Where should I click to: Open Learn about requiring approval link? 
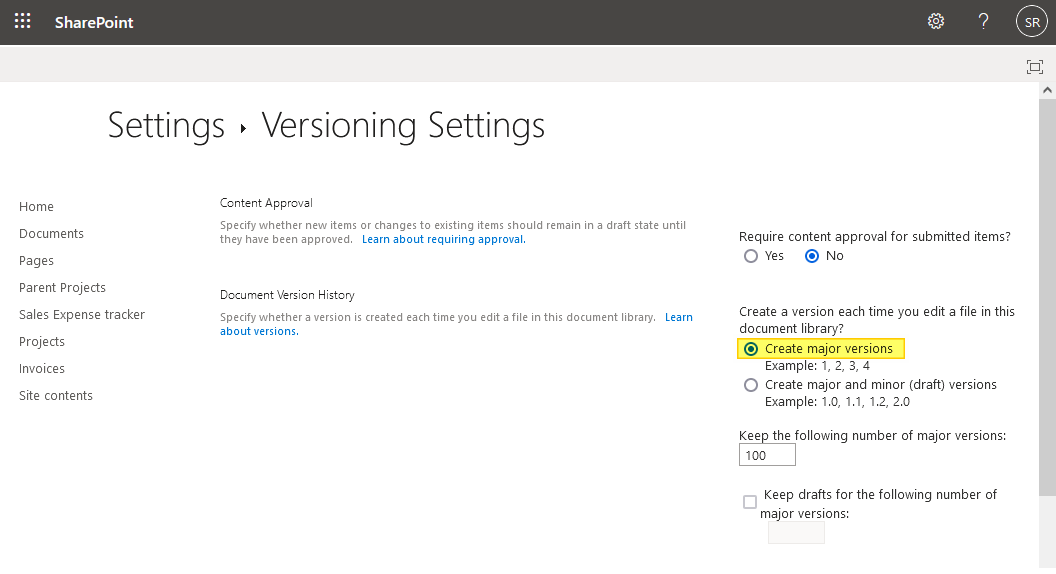coord(443,240)
